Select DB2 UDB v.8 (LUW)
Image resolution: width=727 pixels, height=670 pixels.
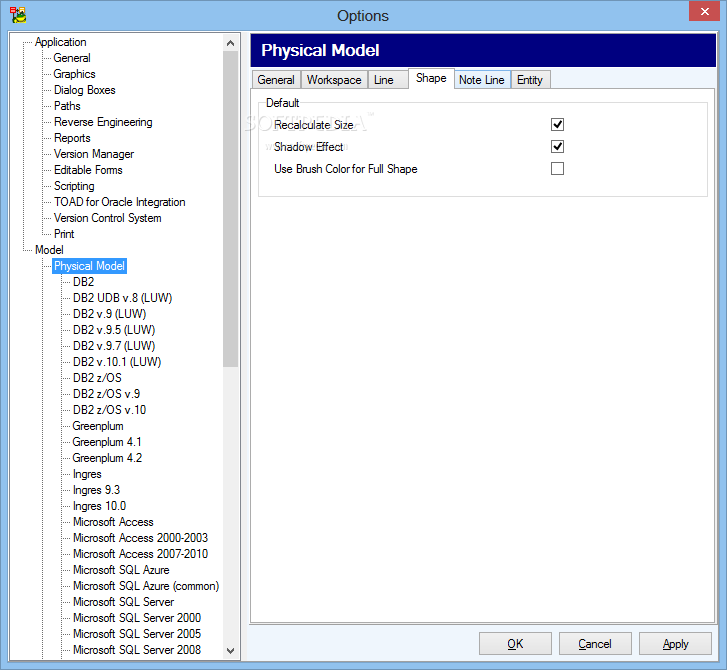point(122,298)
